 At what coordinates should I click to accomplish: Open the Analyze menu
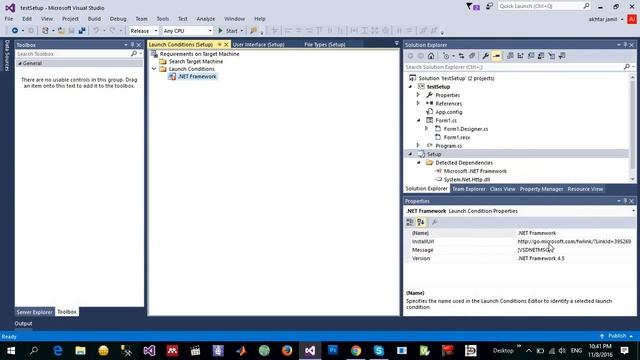[206, 19]
